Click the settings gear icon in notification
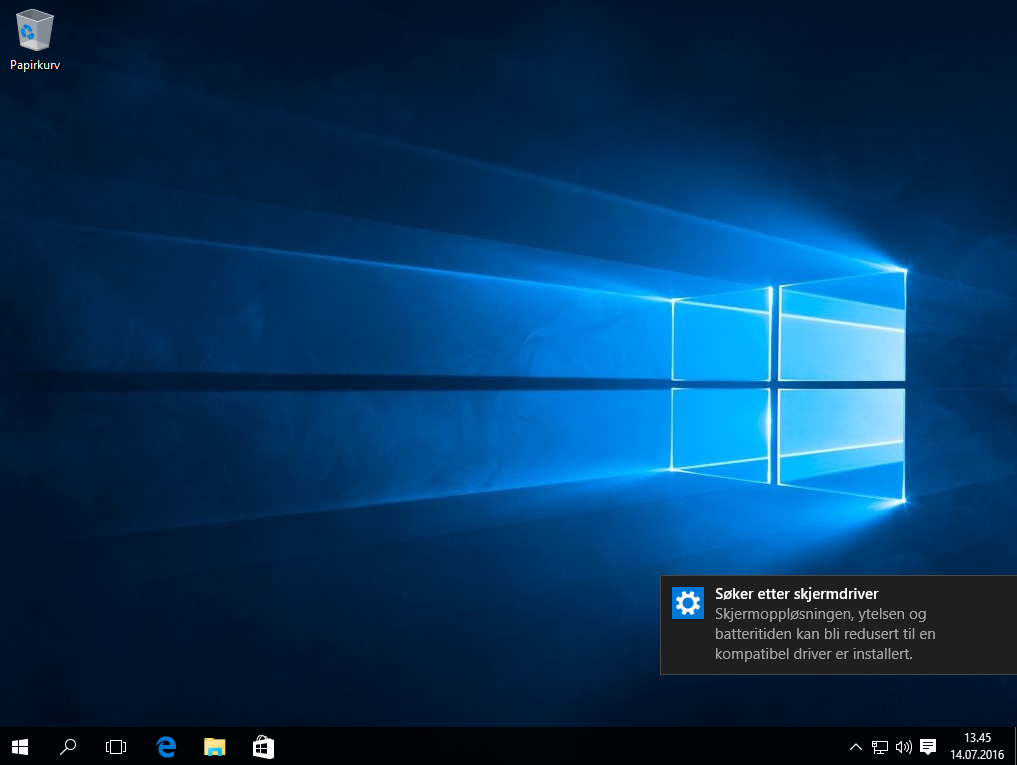 [x=688, y=603]
